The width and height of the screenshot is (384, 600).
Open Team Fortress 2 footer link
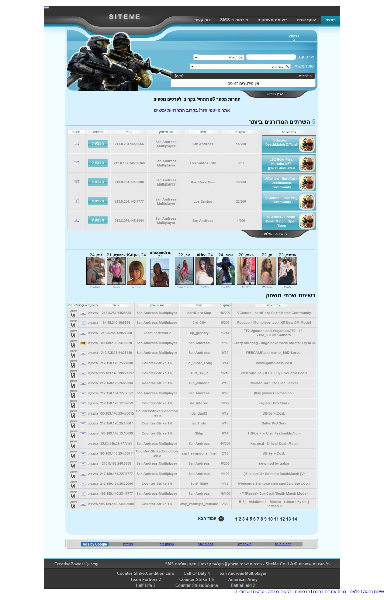145,580
